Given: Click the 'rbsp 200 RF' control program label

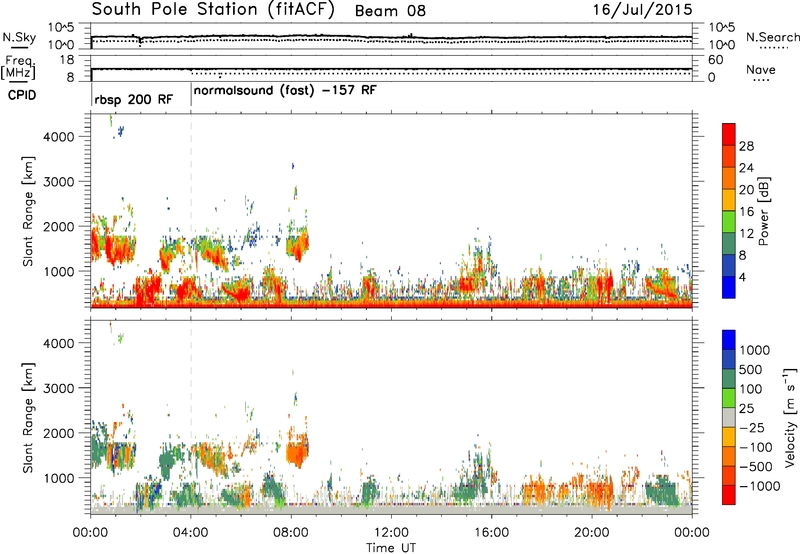Looking at the screenshot, I should pyautogui.click(x=134, y=99).
